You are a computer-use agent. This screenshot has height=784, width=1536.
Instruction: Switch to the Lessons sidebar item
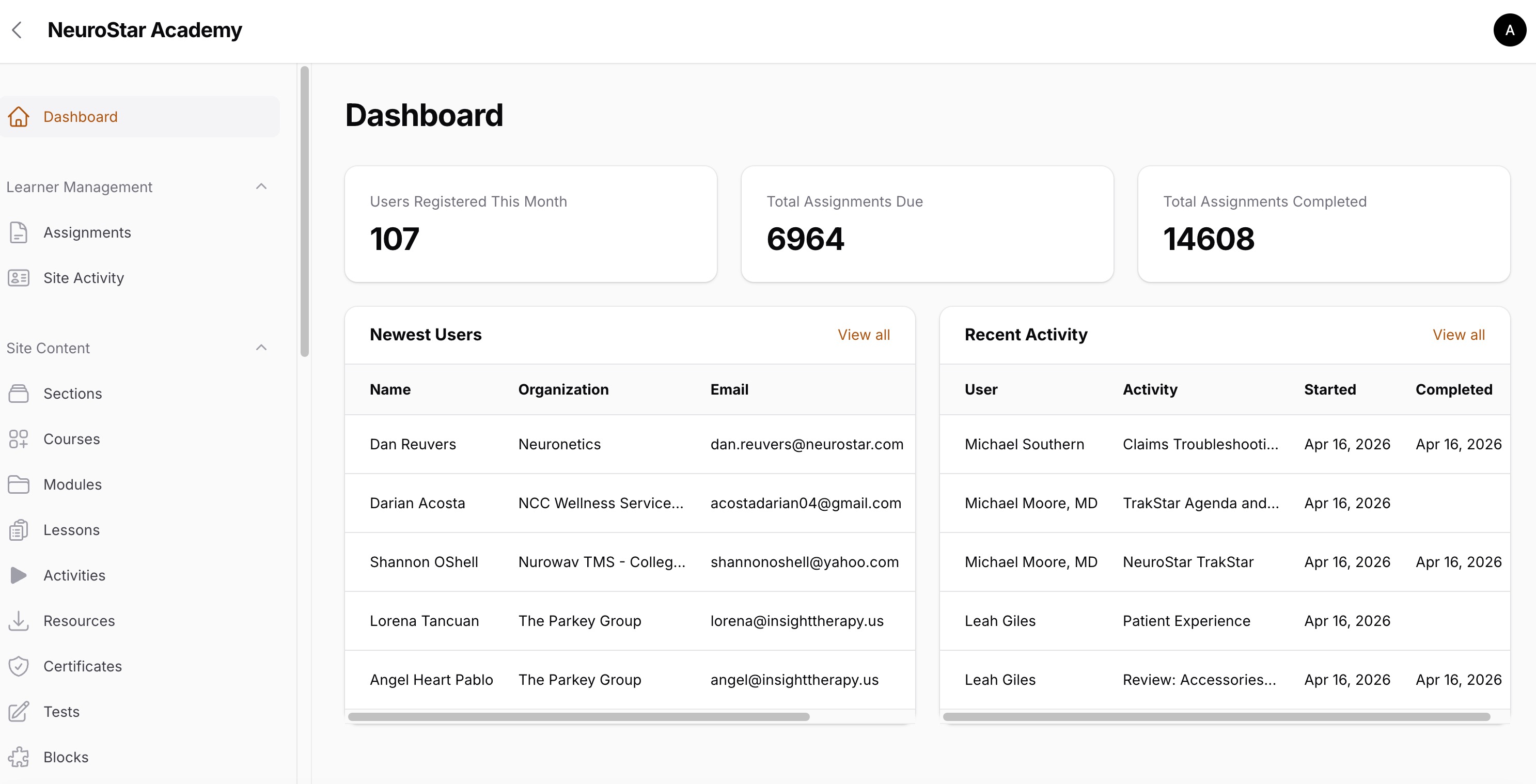tap(72, 529)
